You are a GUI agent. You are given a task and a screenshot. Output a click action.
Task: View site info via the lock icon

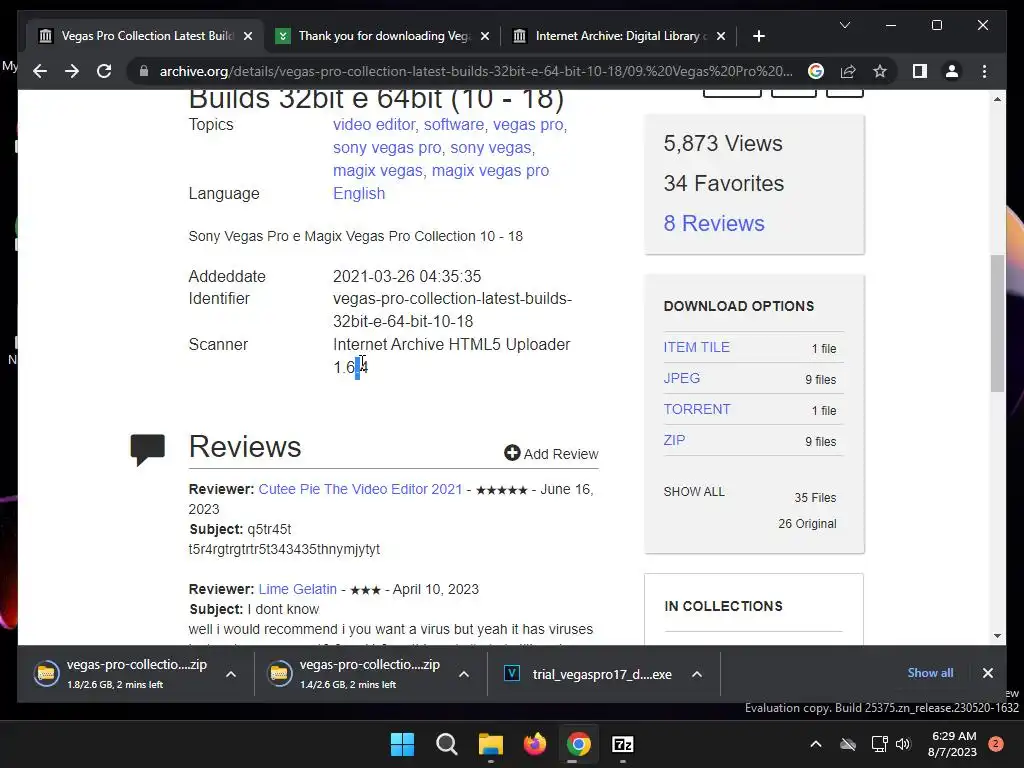click(144, 71)
